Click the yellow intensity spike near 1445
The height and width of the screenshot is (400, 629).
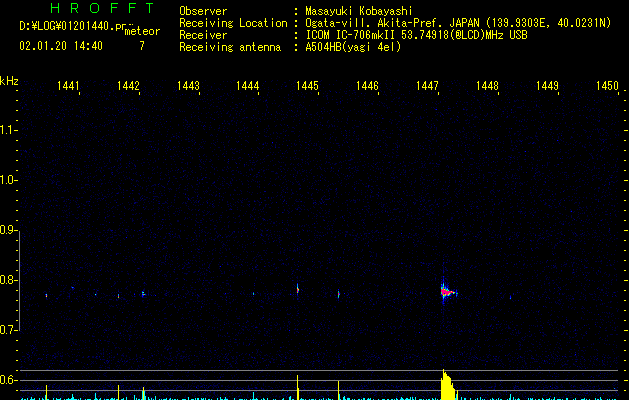point(298,387)
